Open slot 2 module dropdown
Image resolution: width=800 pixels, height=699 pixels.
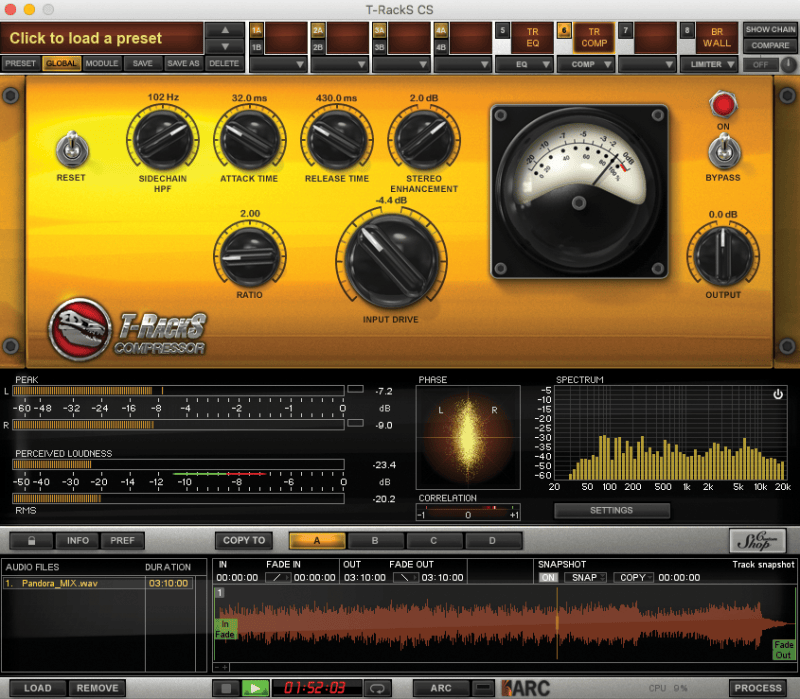340,64
